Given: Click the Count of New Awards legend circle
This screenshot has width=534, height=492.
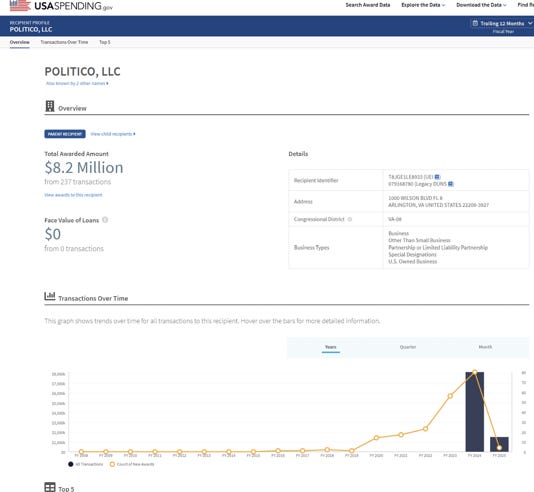Looking at the screenshot, I should [112, 464].
